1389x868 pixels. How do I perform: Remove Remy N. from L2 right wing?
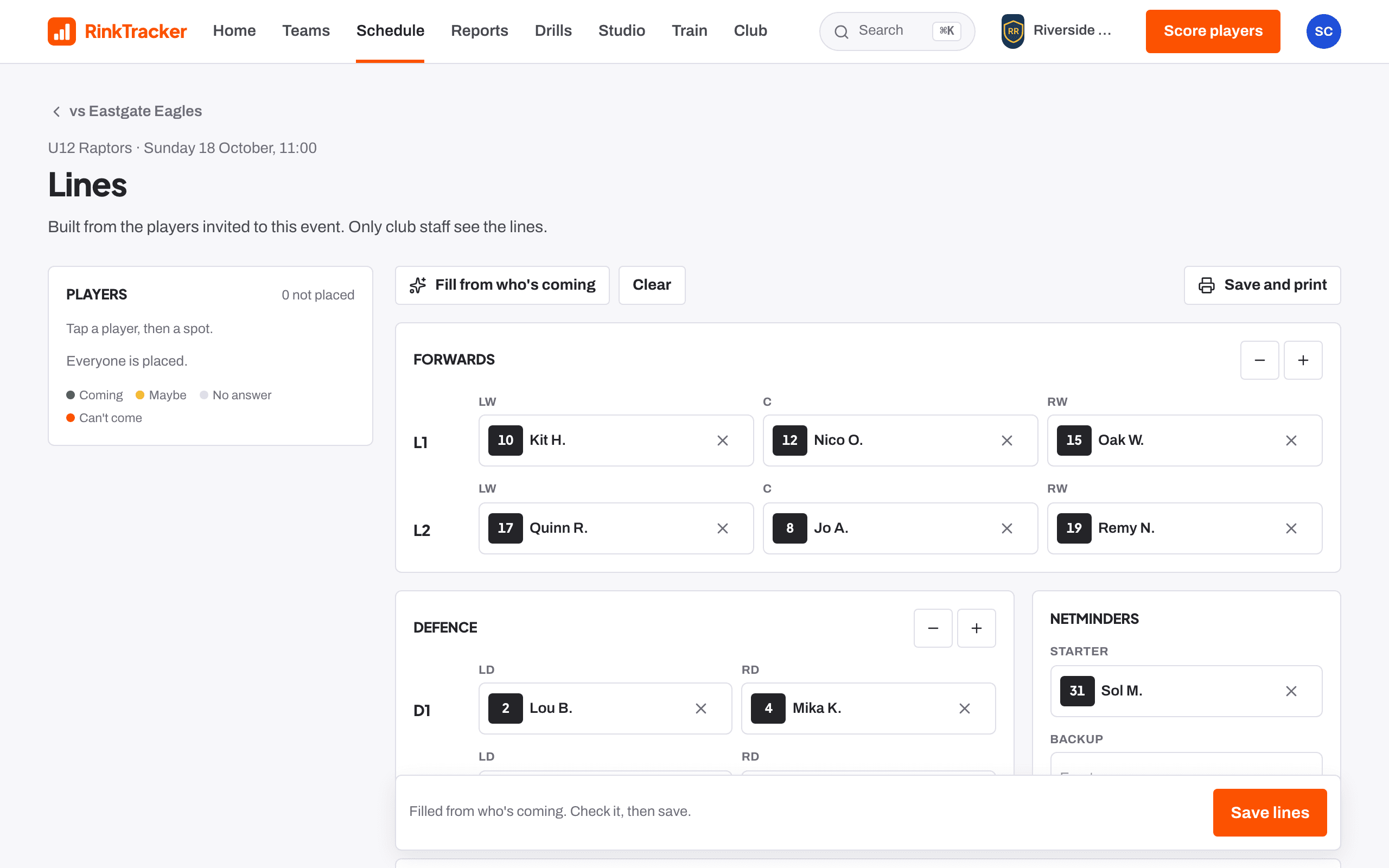tap(1291, 528)
